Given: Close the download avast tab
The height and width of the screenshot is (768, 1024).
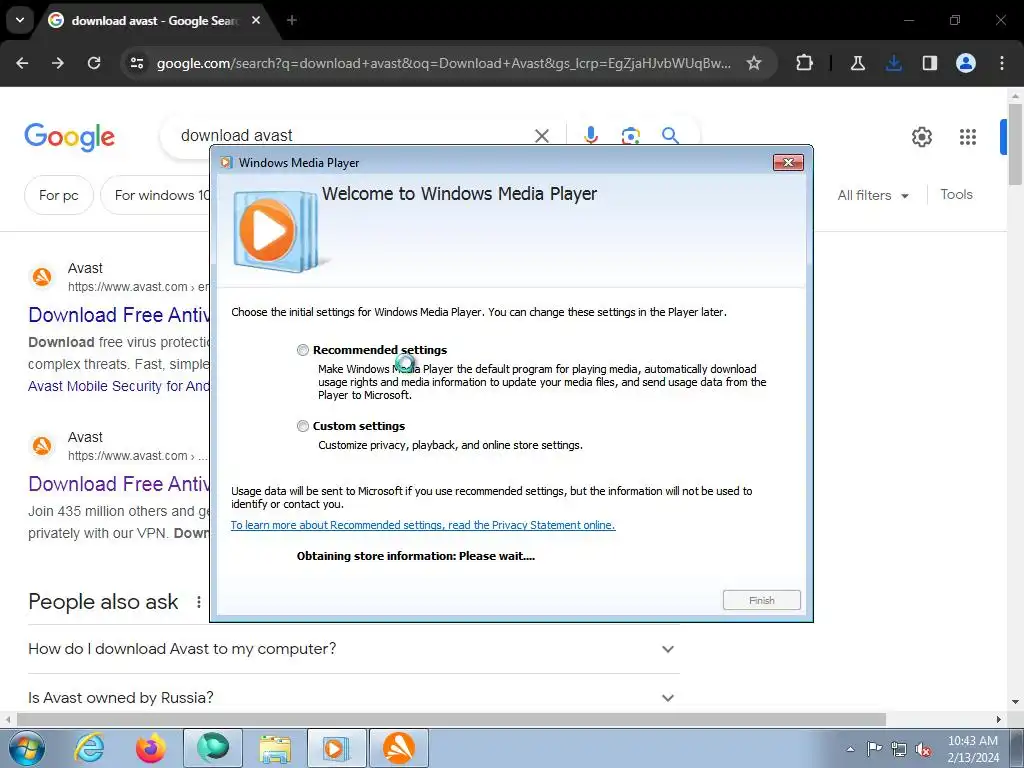Looking at the screenshot, I should coord(256,20).
